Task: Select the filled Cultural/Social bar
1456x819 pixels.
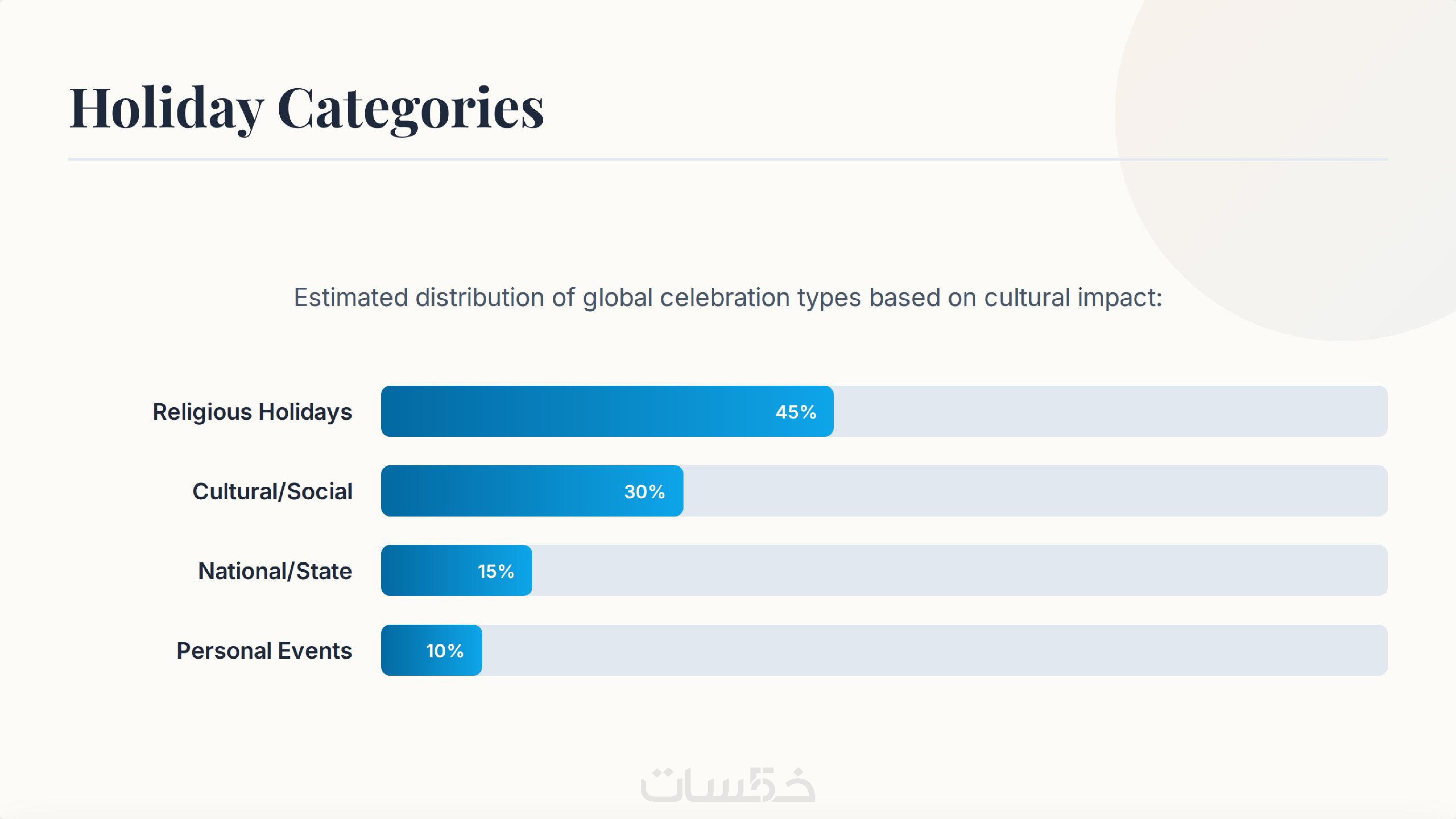Action: click(497, 491)
